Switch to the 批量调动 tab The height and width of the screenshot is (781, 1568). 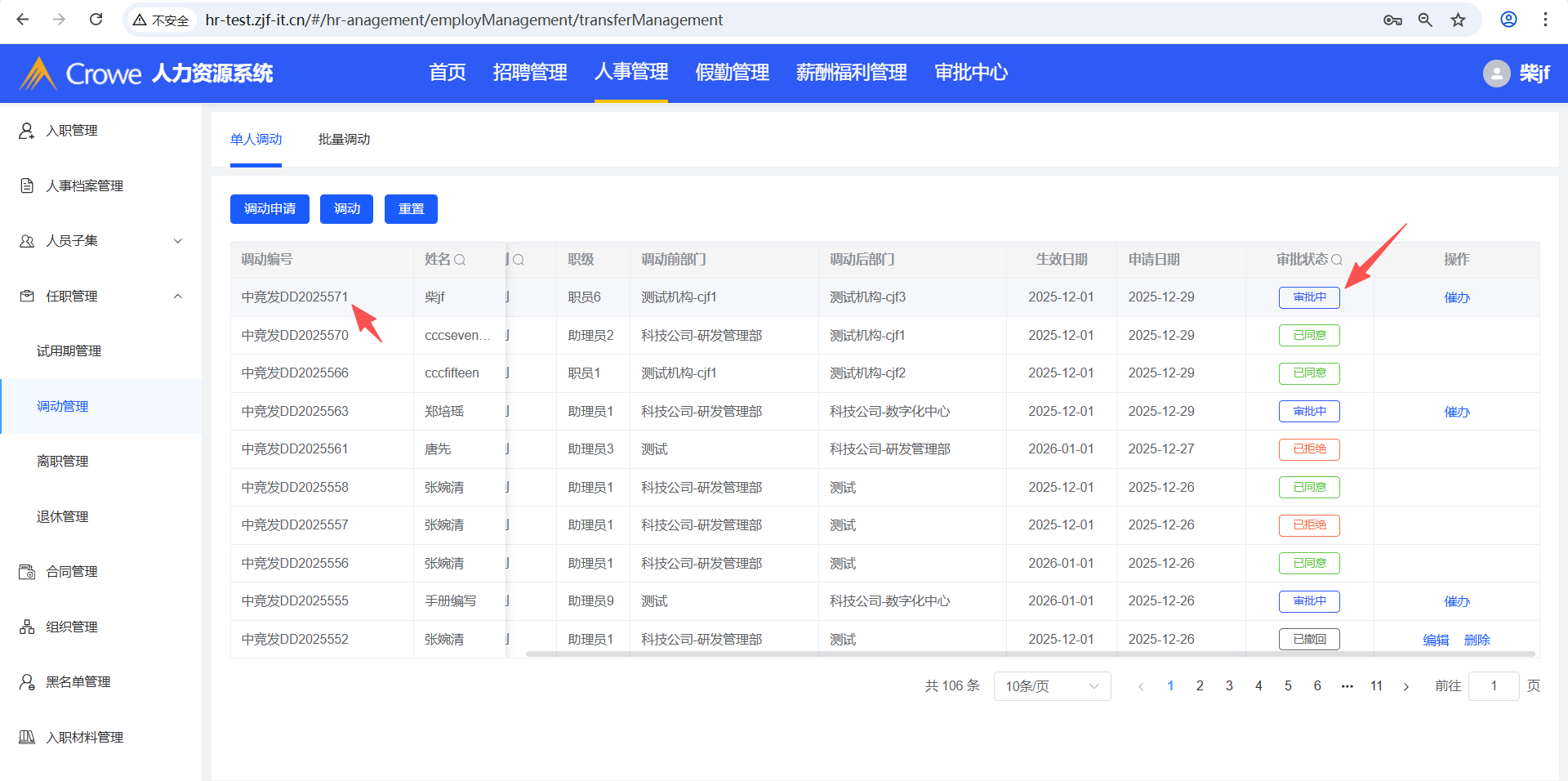pyautogui.click(x=344, y=140)
